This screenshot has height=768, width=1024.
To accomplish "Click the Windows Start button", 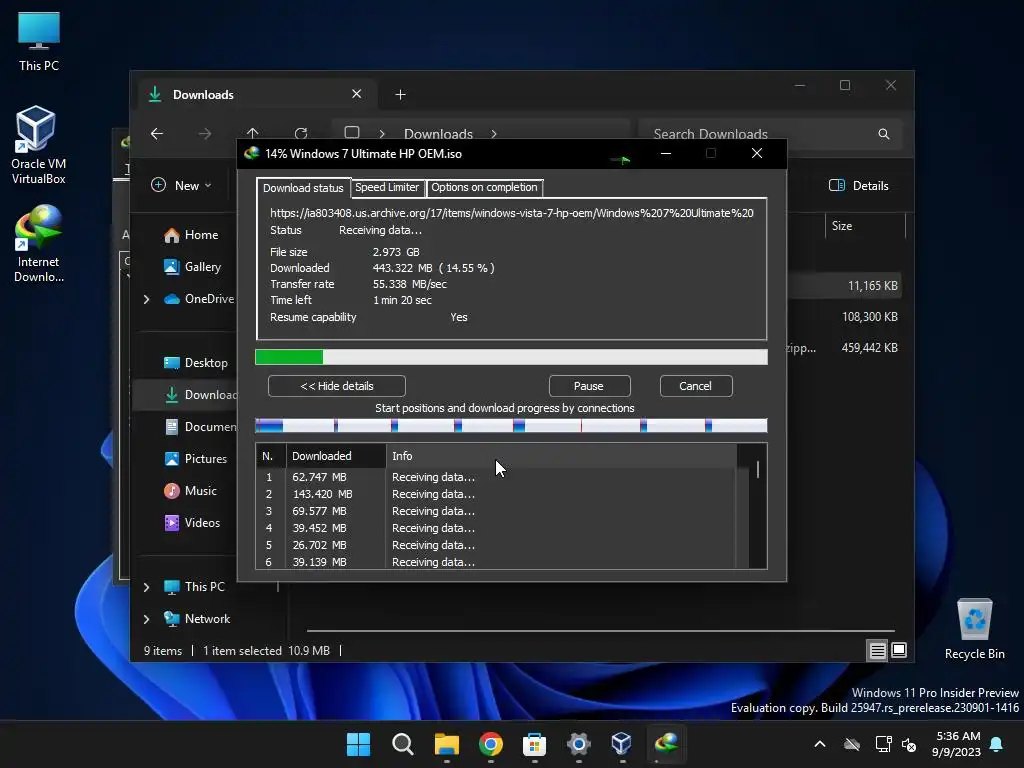I will click(358, 744).
